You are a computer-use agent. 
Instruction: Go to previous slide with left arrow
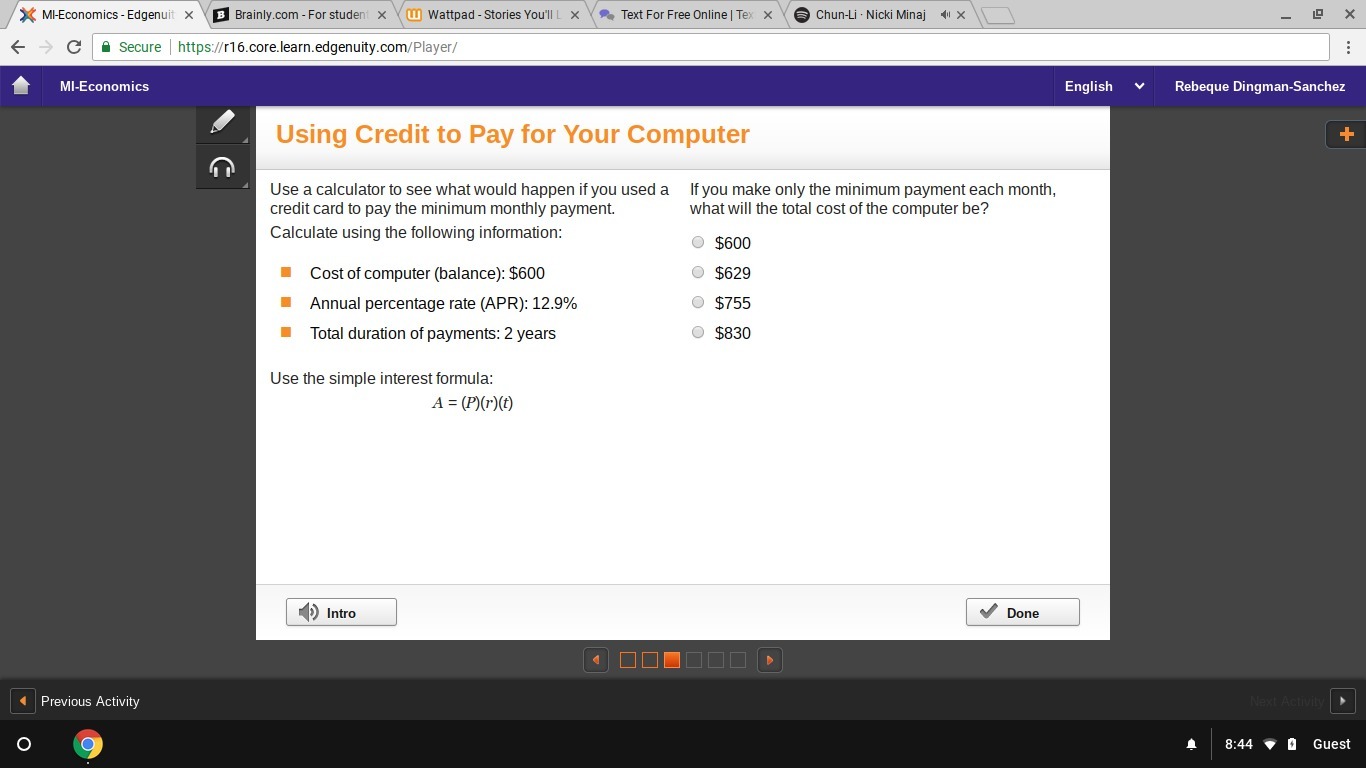point(596,660)
